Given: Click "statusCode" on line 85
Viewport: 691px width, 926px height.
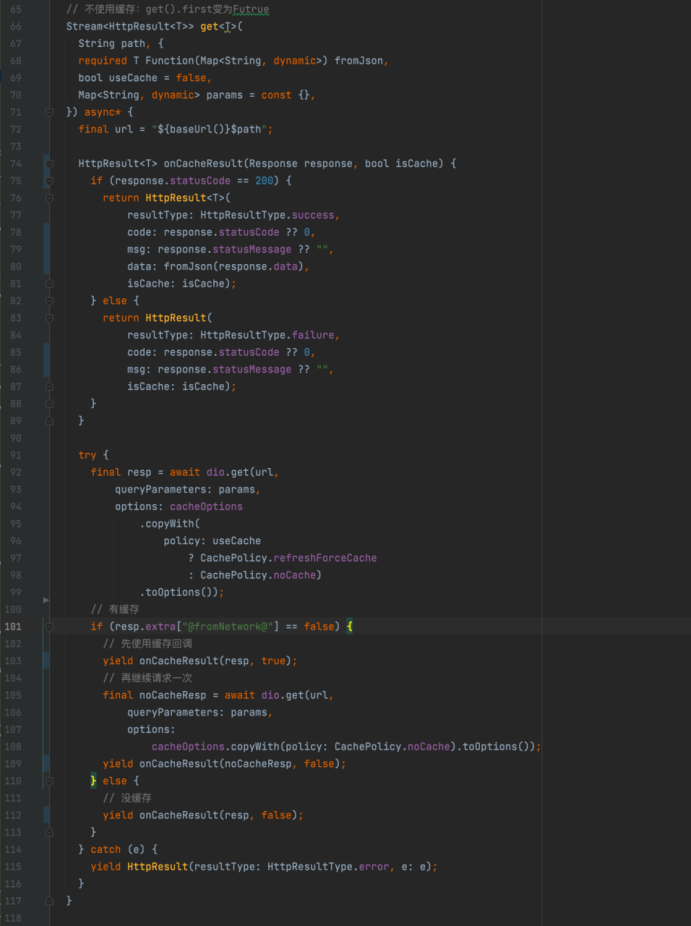Looking at the screenshot, I should [x=249, y=352].
